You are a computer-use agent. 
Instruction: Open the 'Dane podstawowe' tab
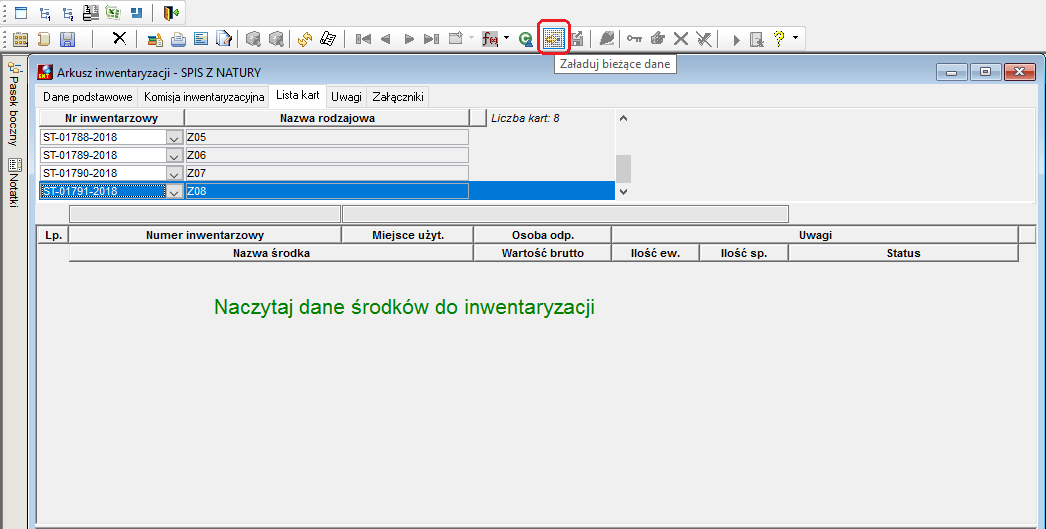pos(87,97)
